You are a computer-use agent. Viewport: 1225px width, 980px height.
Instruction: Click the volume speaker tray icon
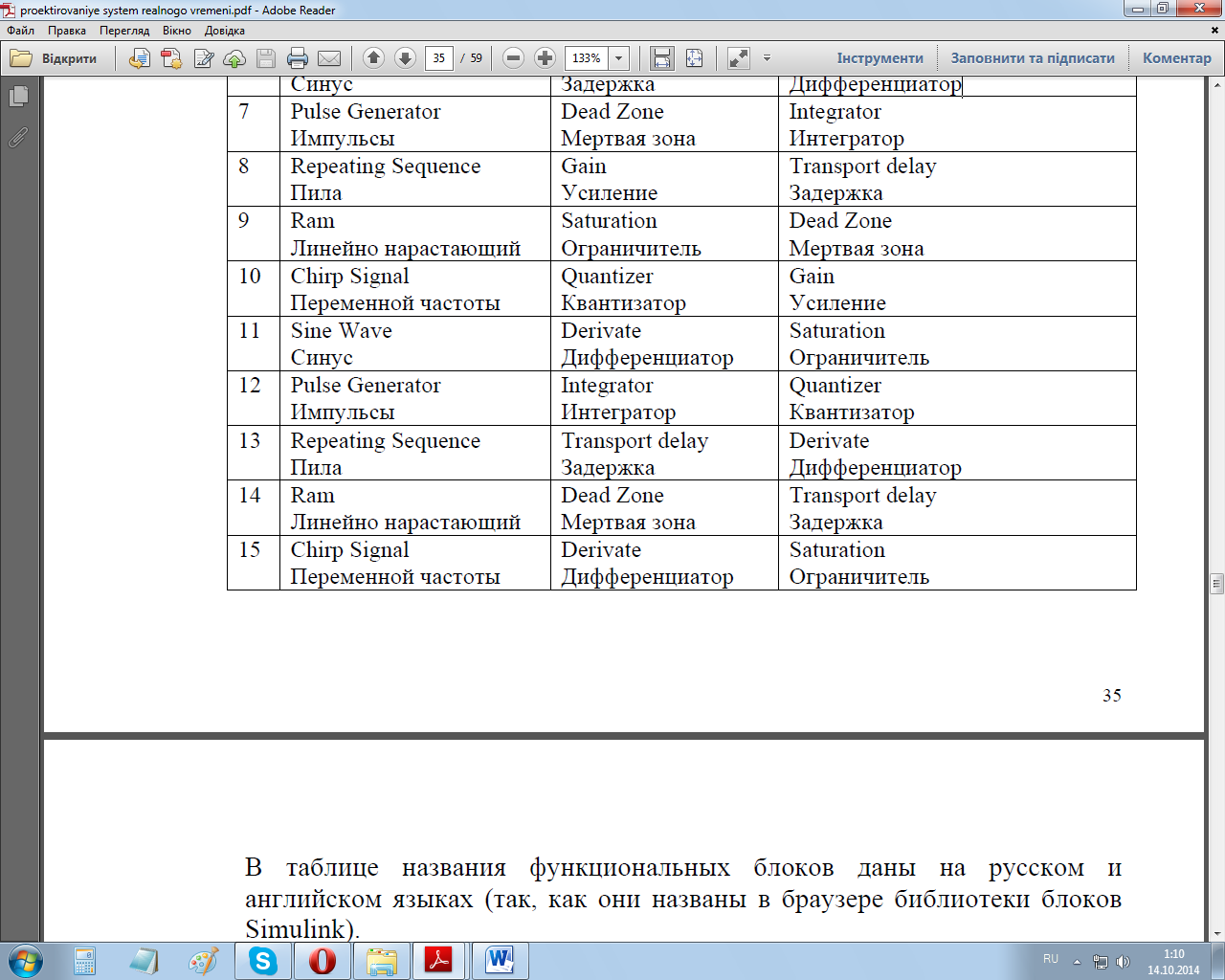pos(1124,962)
